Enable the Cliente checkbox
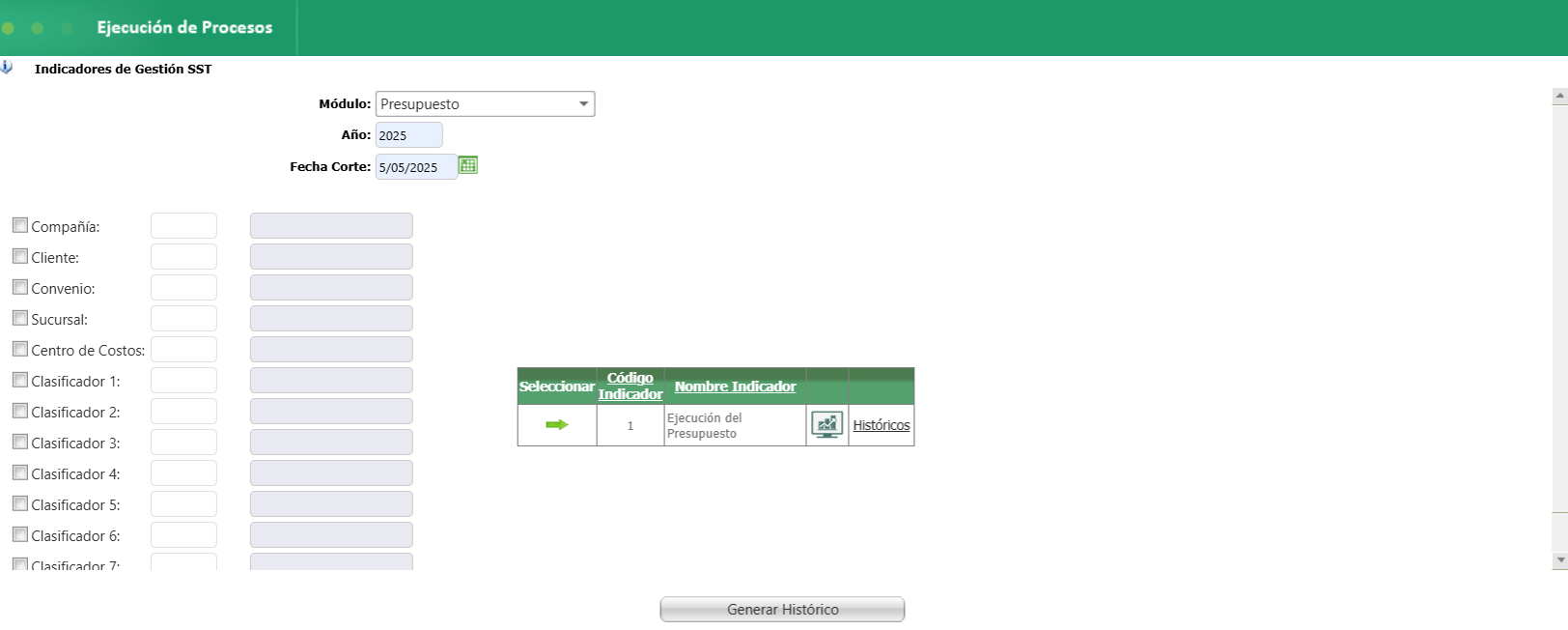 (19, 256)
